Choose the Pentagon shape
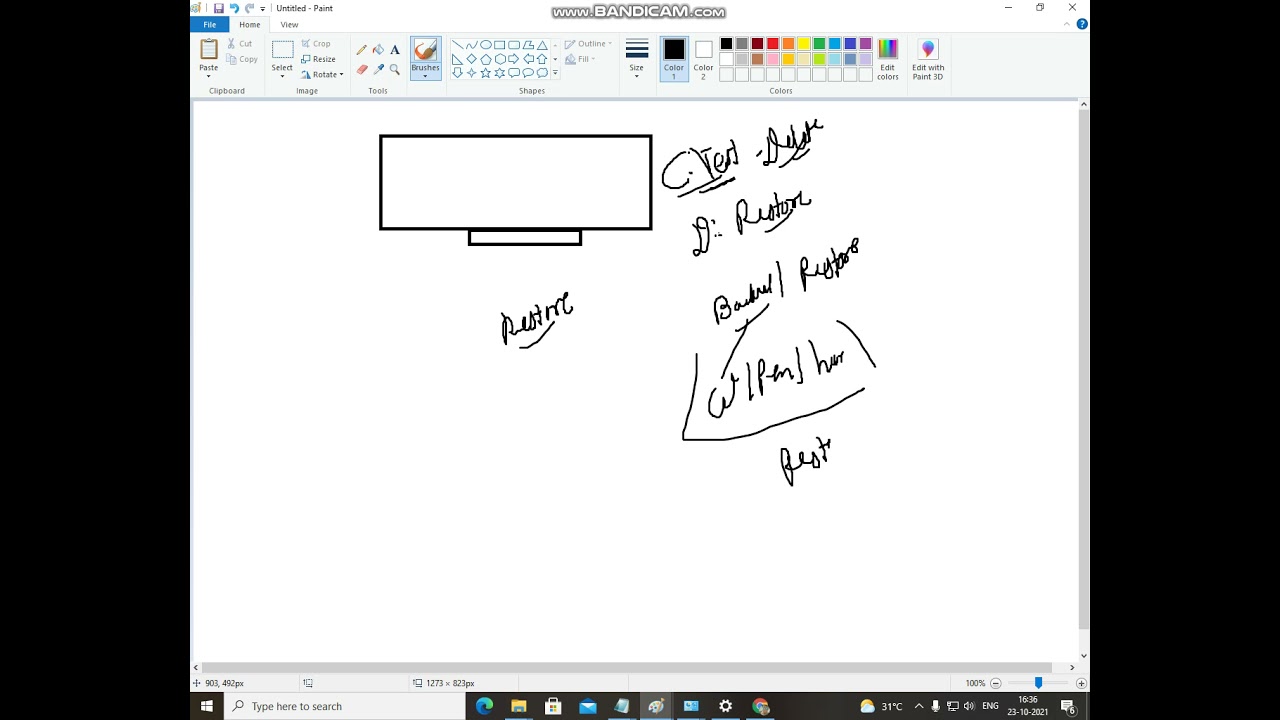 pyautogui.click(x=485, y=59)
